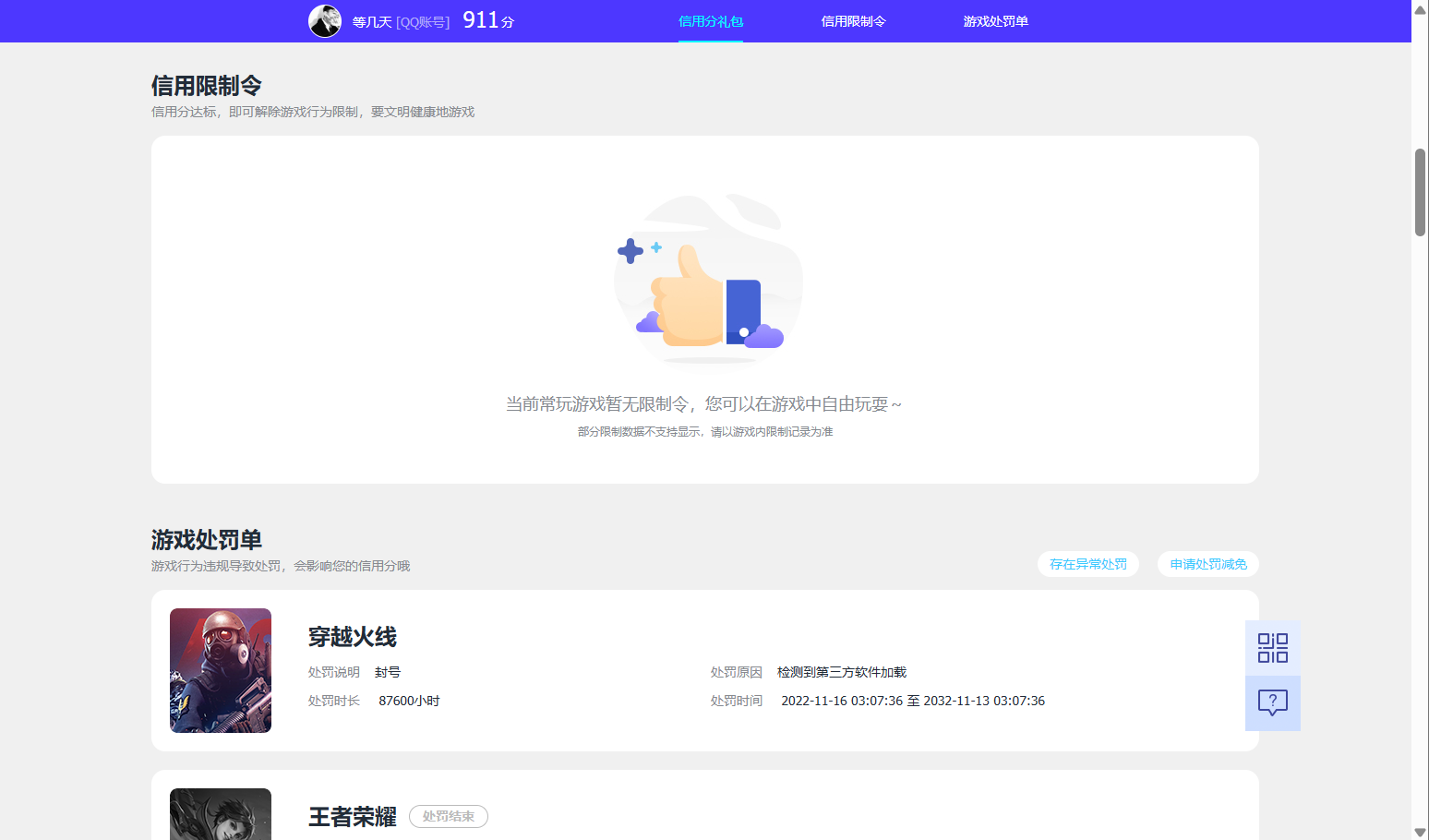Click the 信用限制令 section heading
The height and width of the screenshot is (840, 1429).
coord(207,86)
